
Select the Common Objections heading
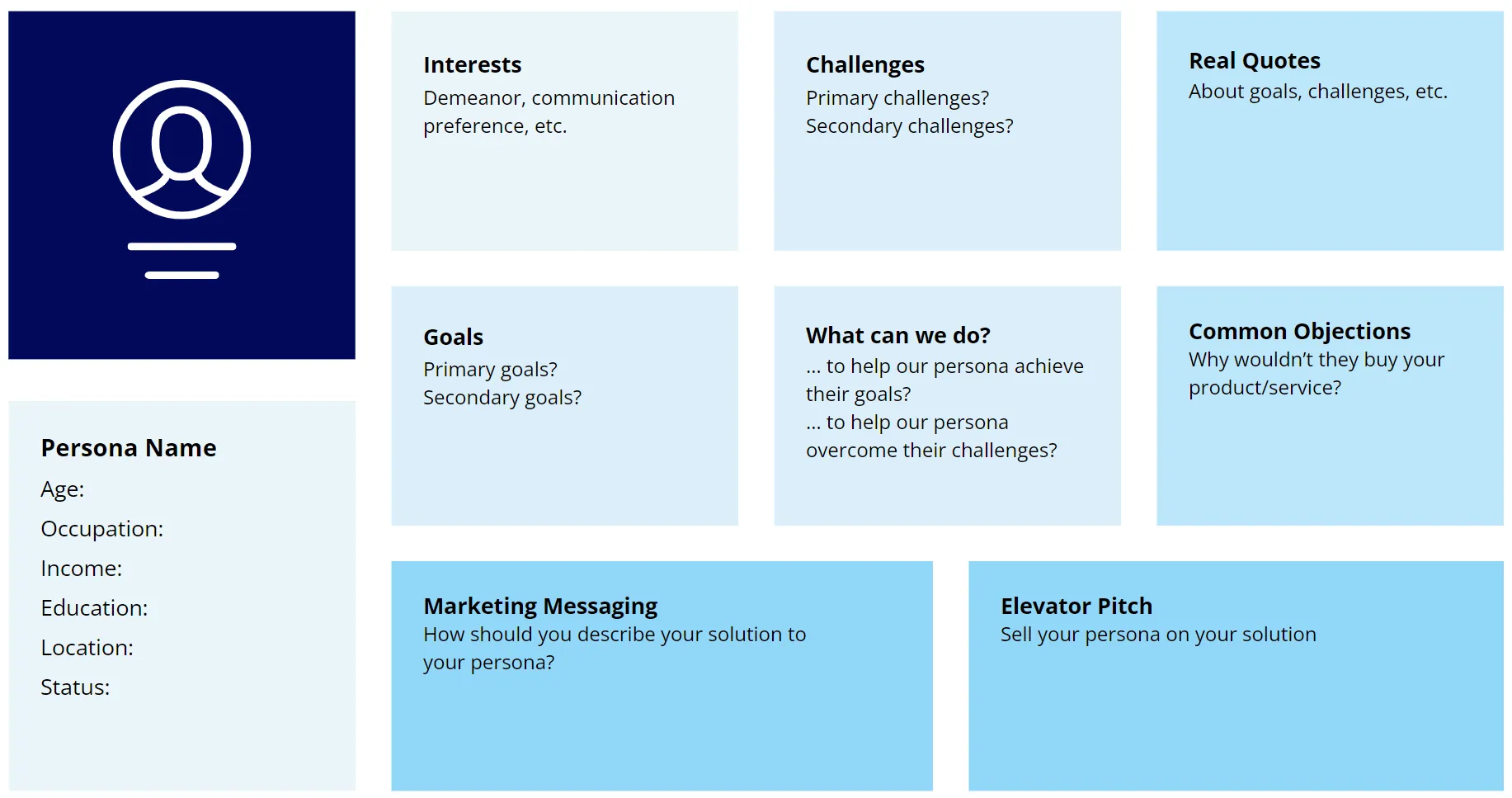click(x=1299, y=331)
